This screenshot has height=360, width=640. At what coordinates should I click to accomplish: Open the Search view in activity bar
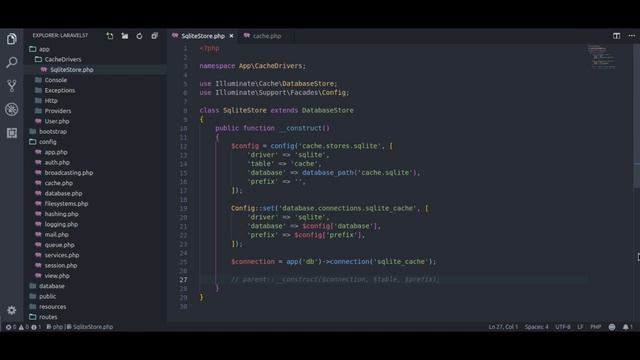click(12, 62)
